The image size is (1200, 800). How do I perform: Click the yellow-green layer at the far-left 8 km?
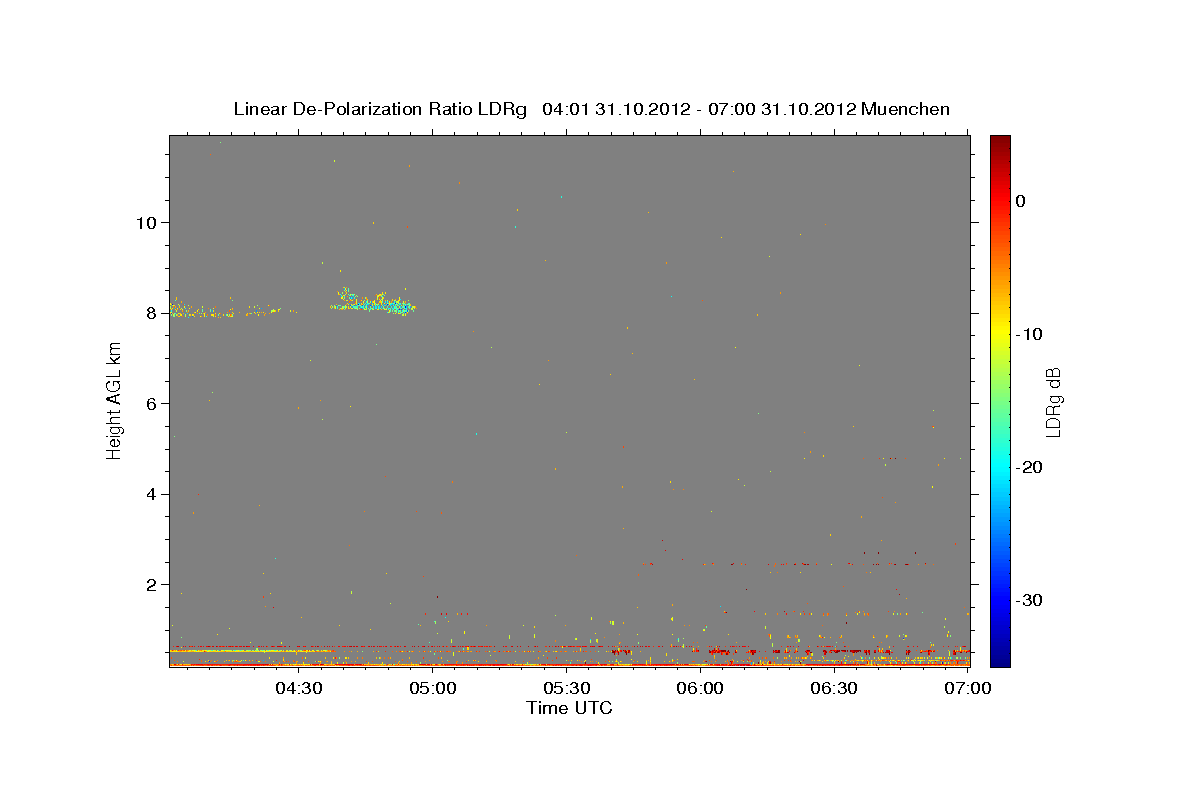(200, 311)
